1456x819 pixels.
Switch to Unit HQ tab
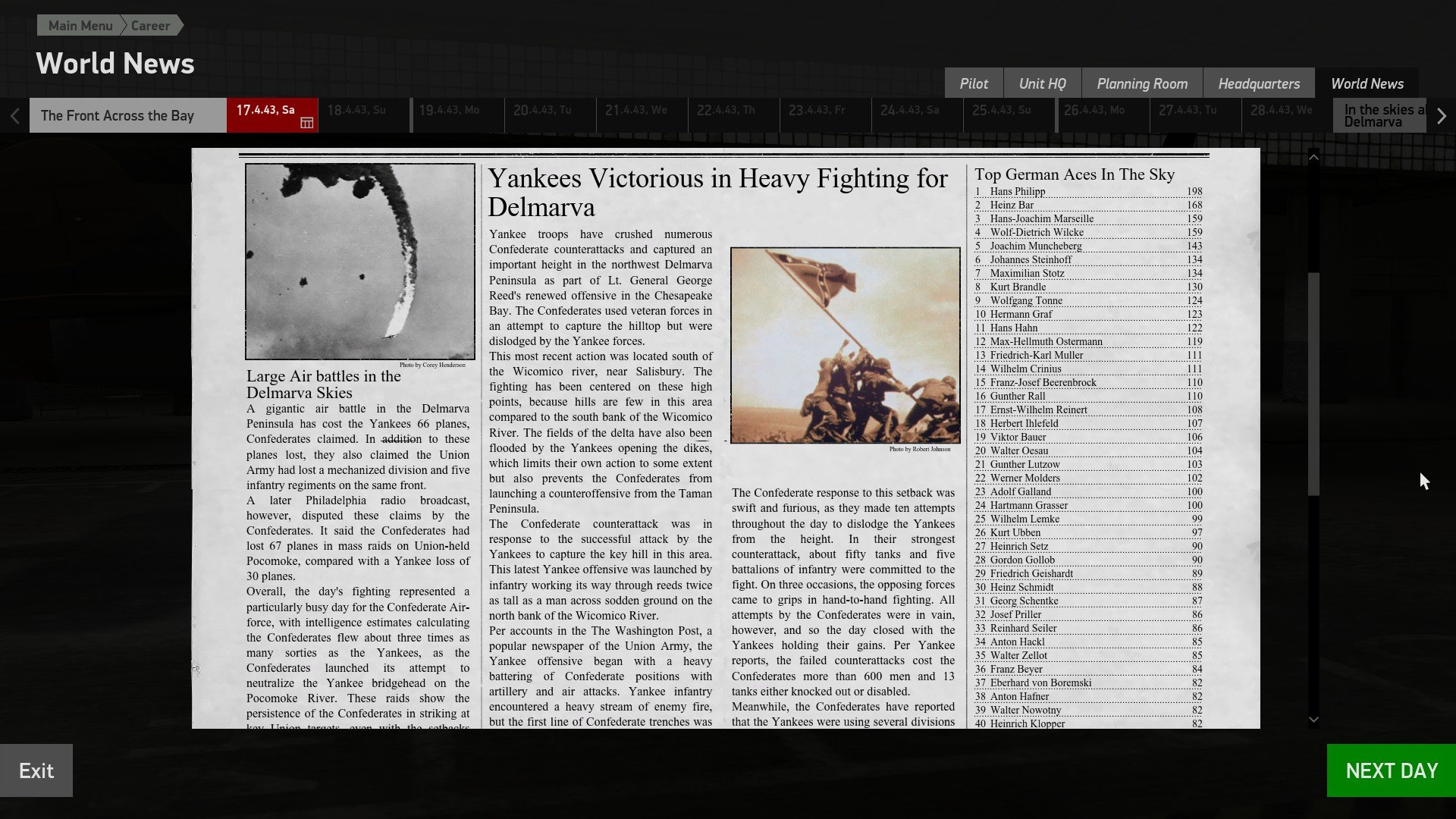click(1042, 83)
